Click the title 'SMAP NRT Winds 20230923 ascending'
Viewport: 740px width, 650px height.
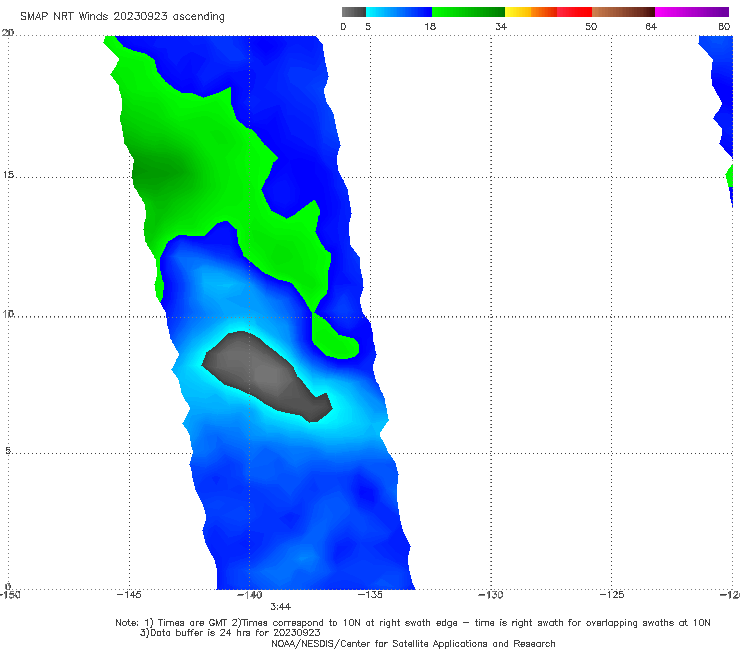click(122, 16)
